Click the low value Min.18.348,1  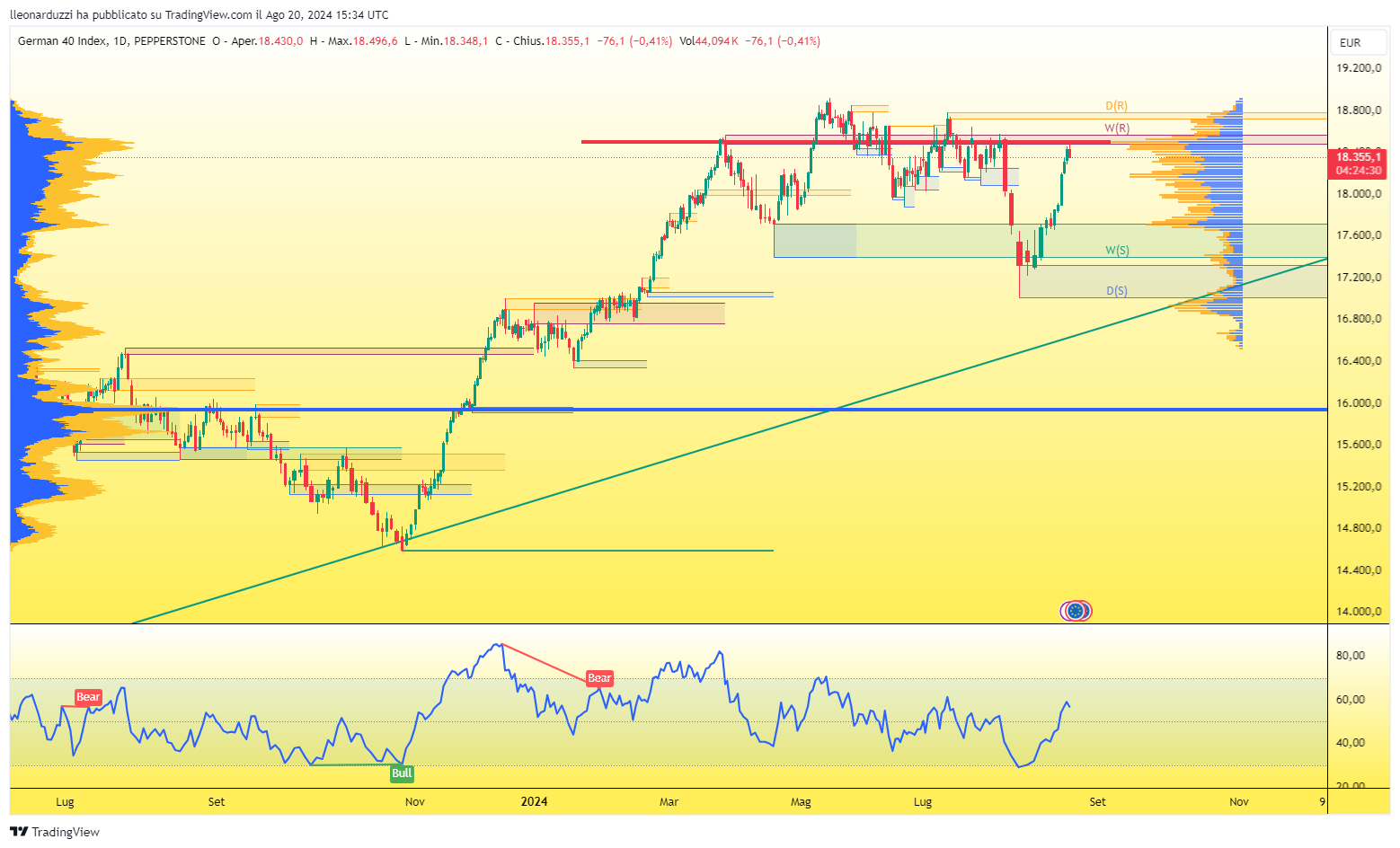click(454, 41)
